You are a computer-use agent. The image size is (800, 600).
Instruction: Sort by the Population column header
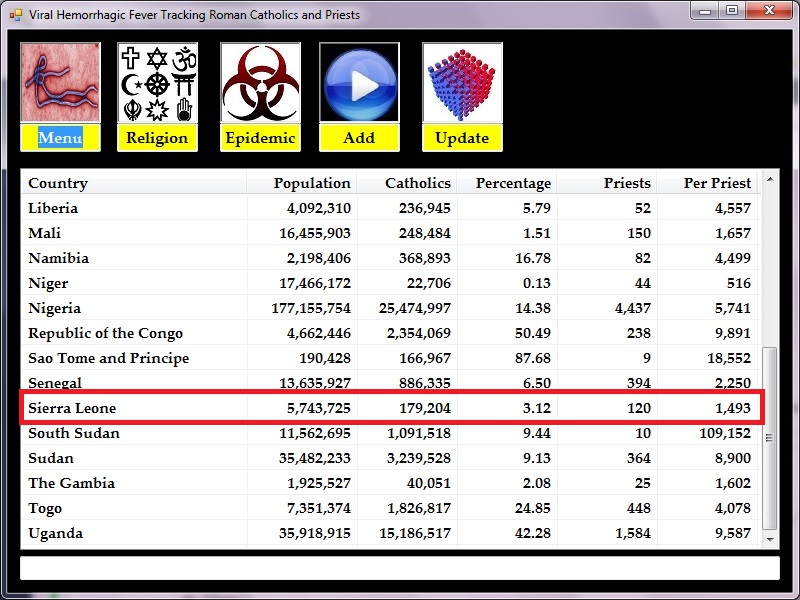click(x=302, y=183)
